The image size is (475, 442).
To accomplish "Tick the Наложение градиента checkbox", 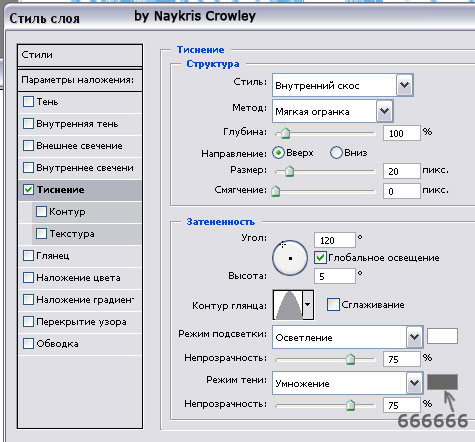I will 28,299.
